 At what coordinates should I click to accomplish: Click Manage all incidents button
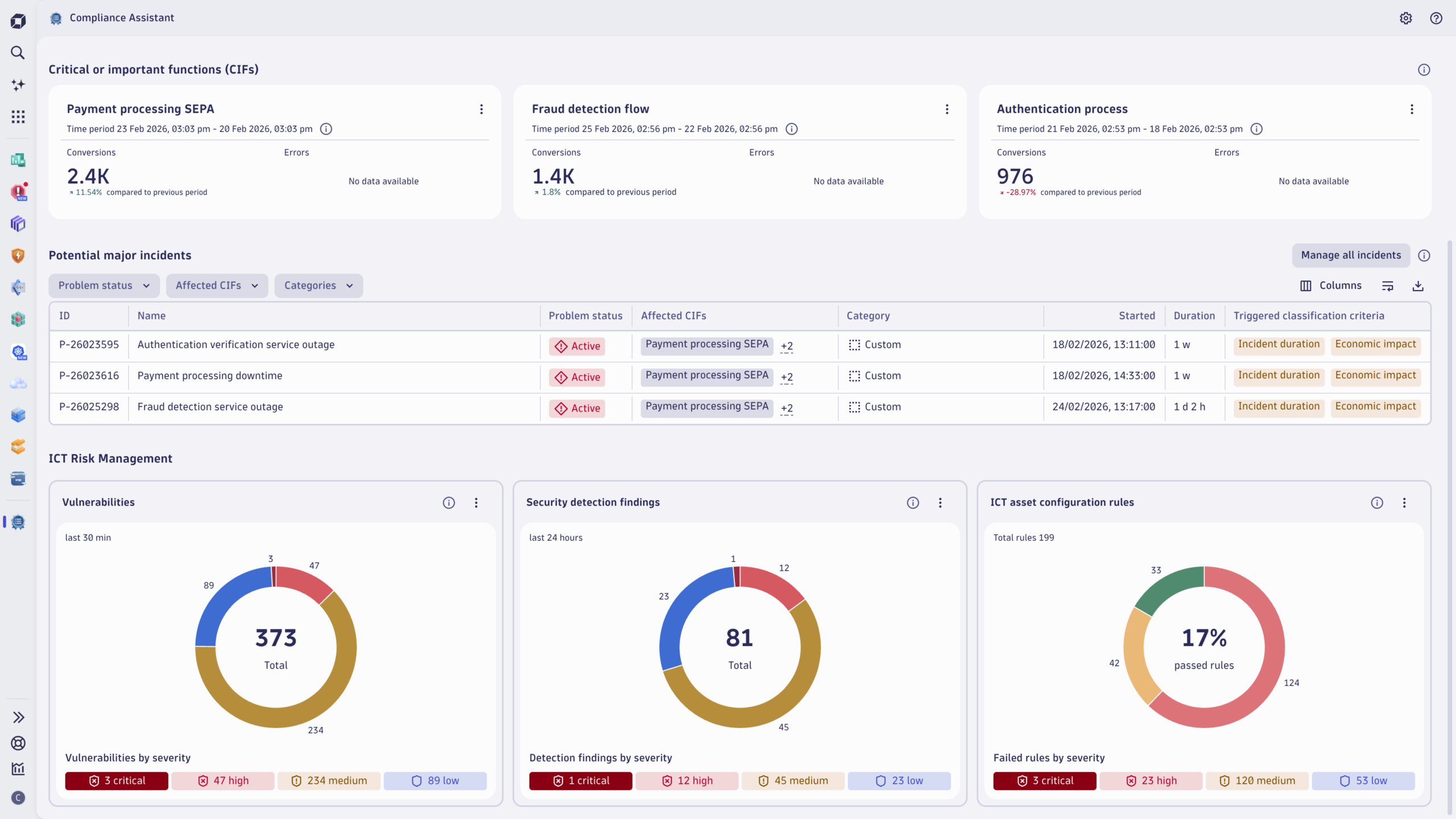pos(1351,255)
